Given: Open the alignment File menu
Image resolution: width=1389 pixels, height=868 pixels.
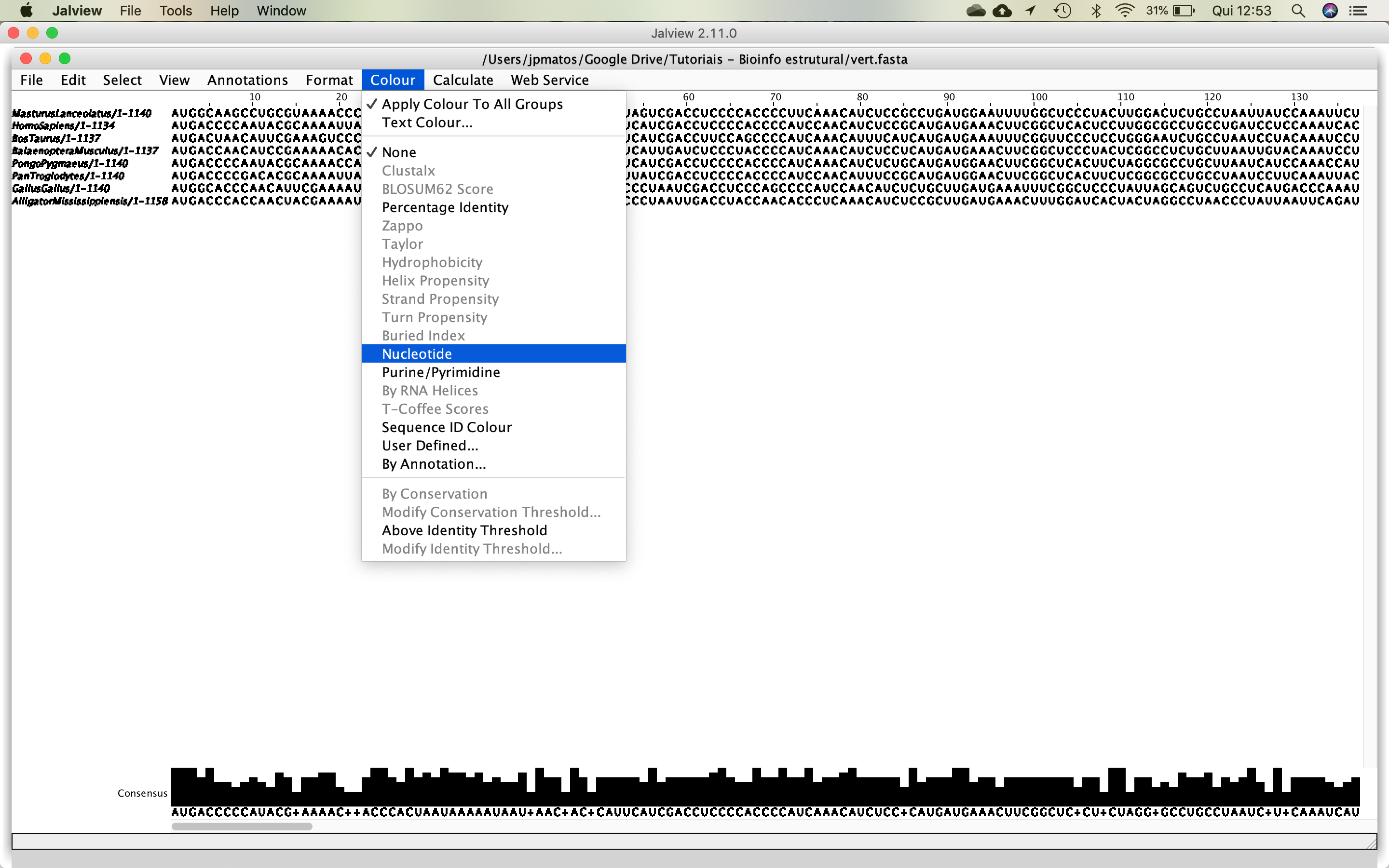Looking at the screenshot, I should 31,80.
